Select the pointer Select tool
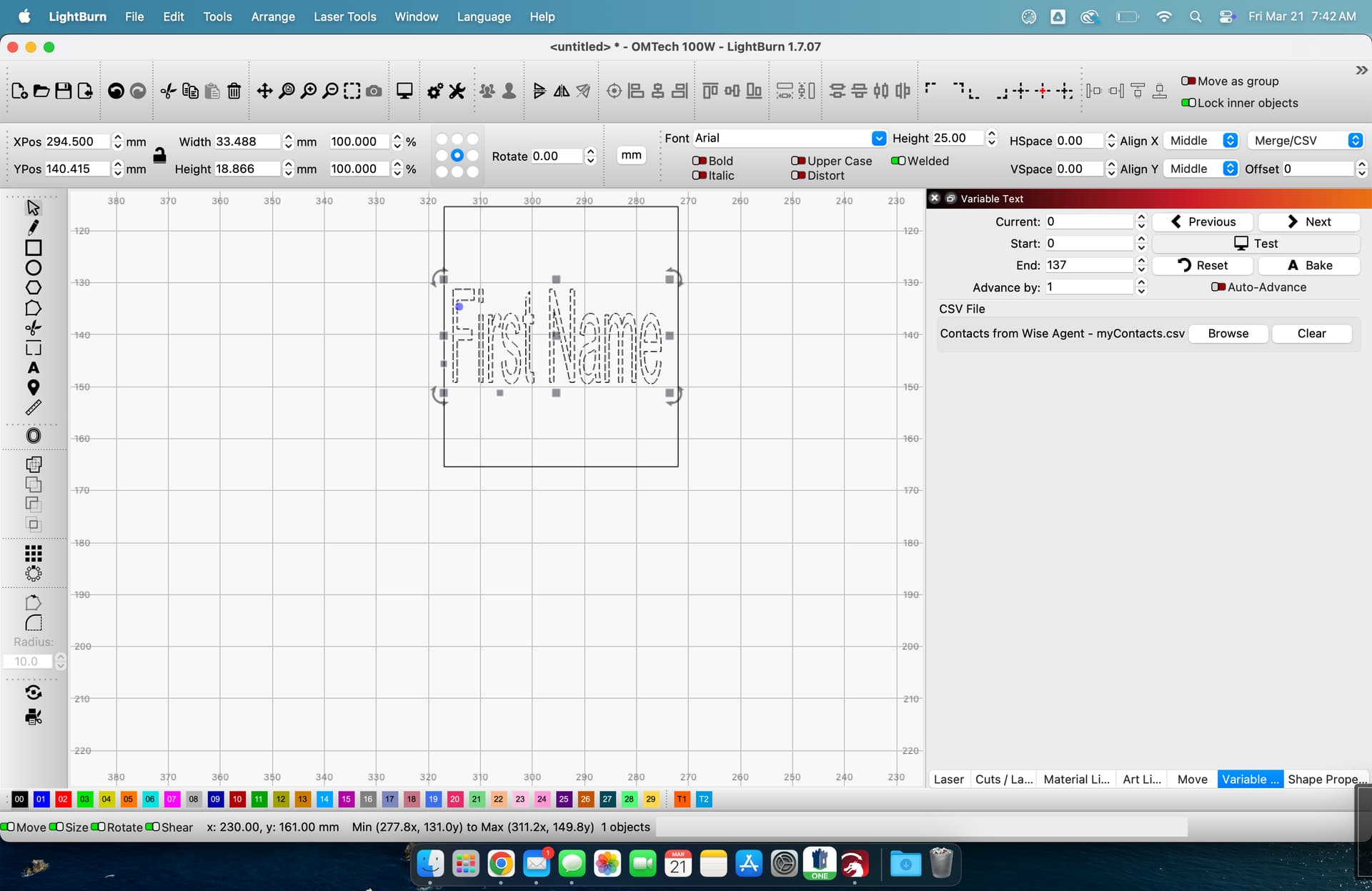The height and width of the screenshot is (891, 1372). [x=33, y=207]
